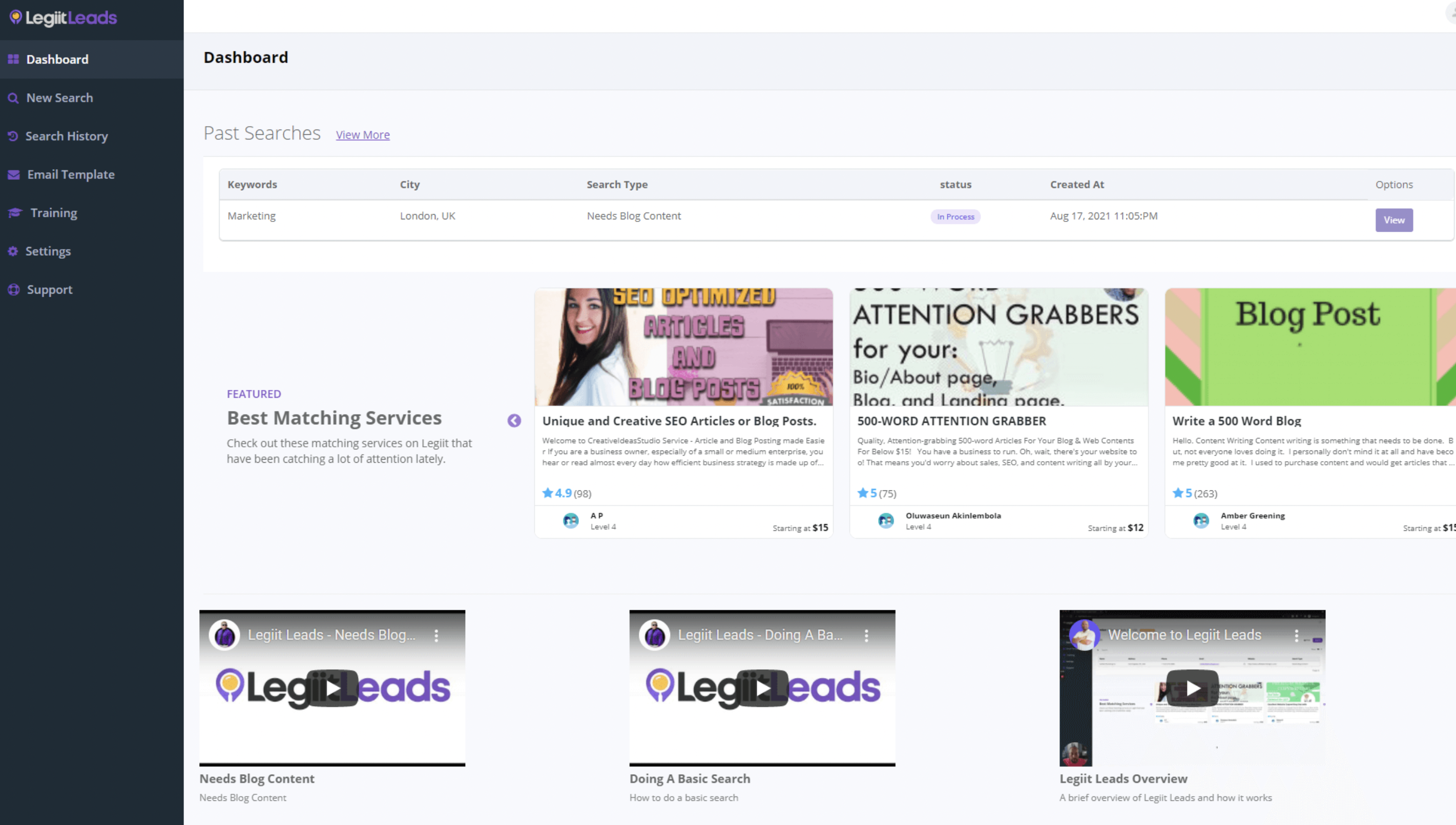
Task: Click the New Search magnifier icon
Action: tap(13, 98)
